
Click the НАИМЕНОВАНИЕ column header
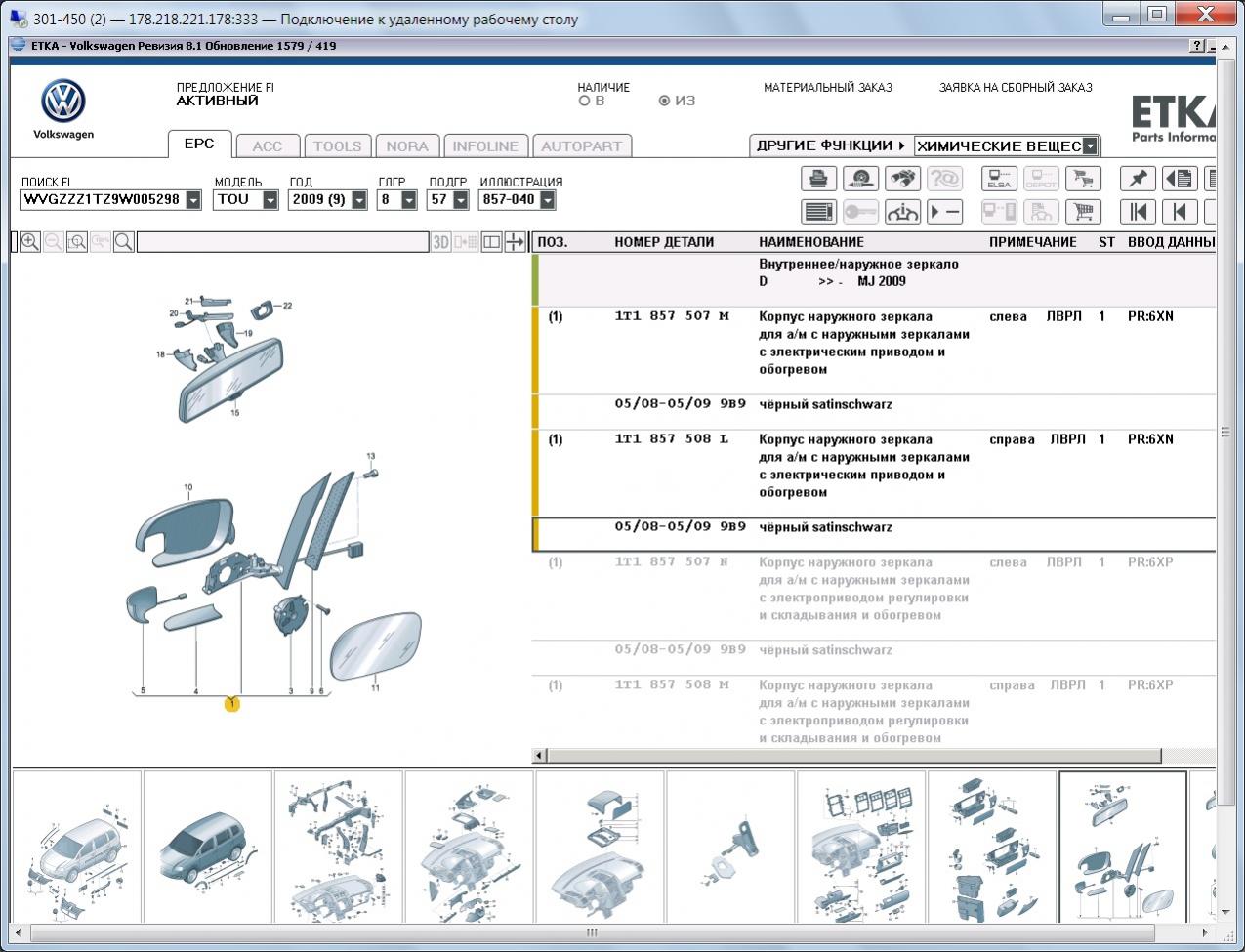coord(811,242)
